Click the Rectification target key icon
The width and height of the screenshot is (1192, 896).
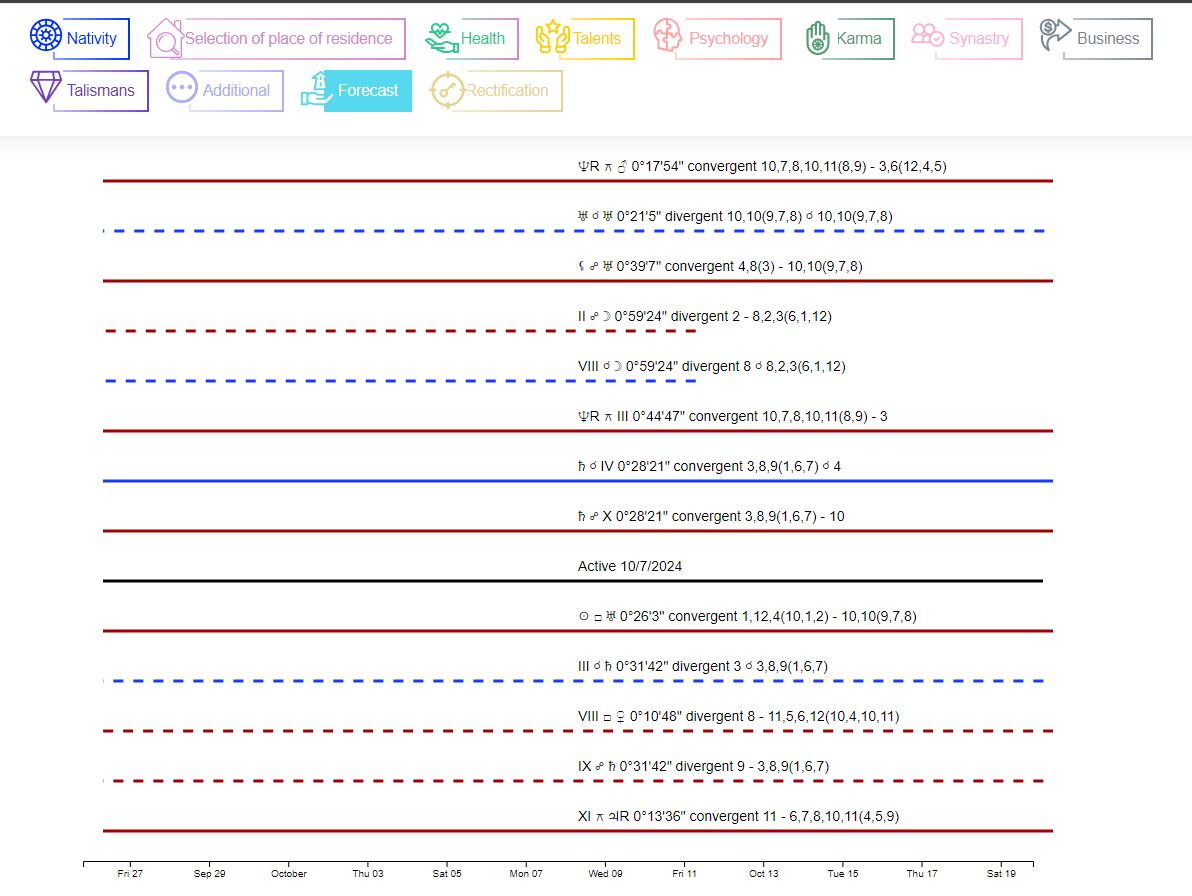coord(446,90)
